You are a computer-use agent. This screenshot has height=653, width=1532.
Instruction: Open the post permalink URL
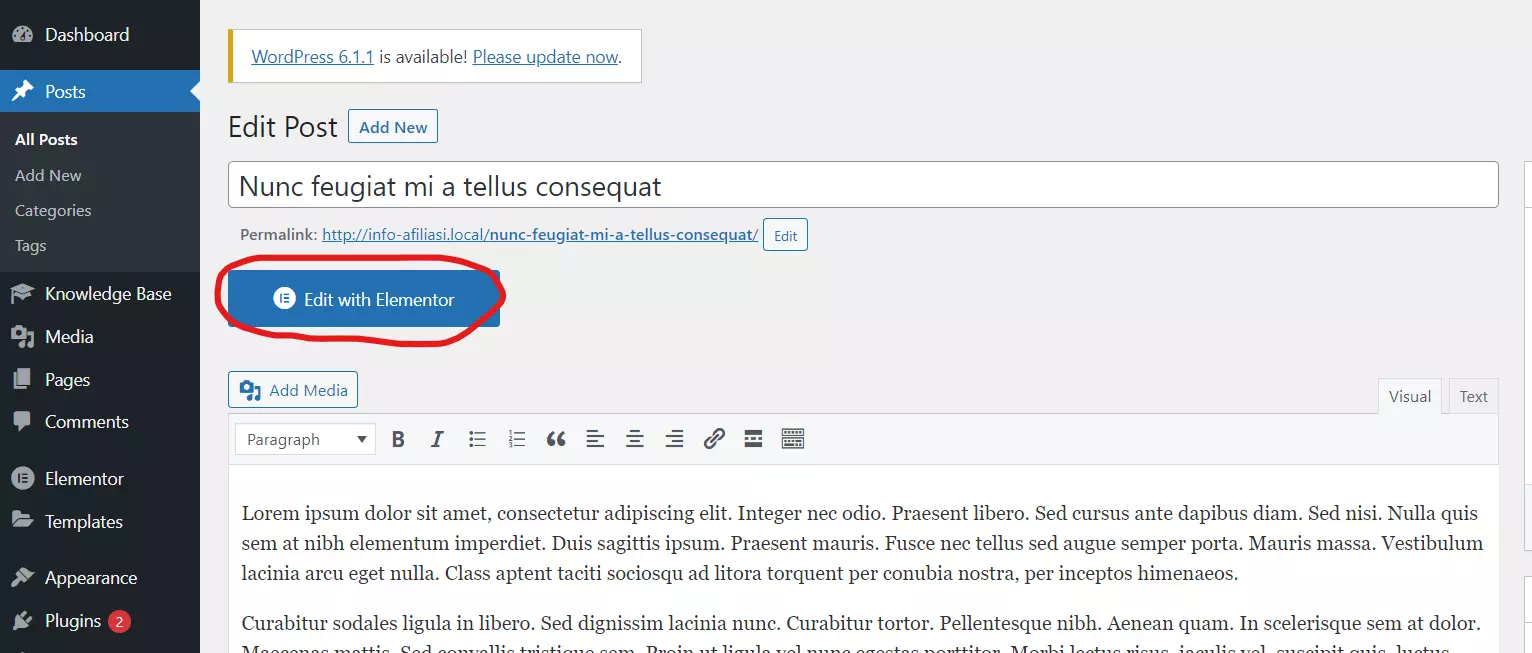point(540,235)
